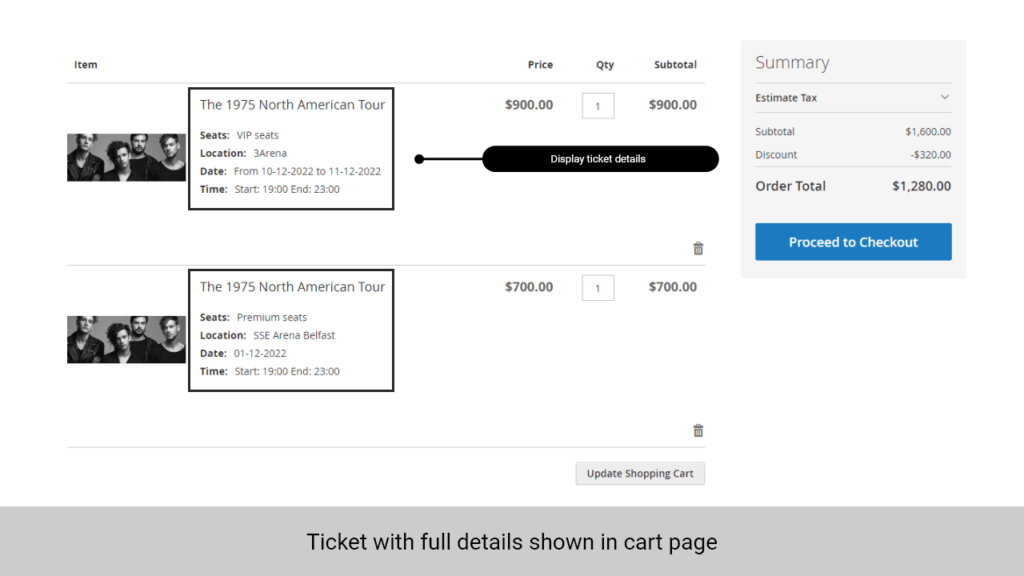The width and height of the screenshot is (1024, 576).
Task: Click the Display ticket details callout label
Action: tap(598, 159)
